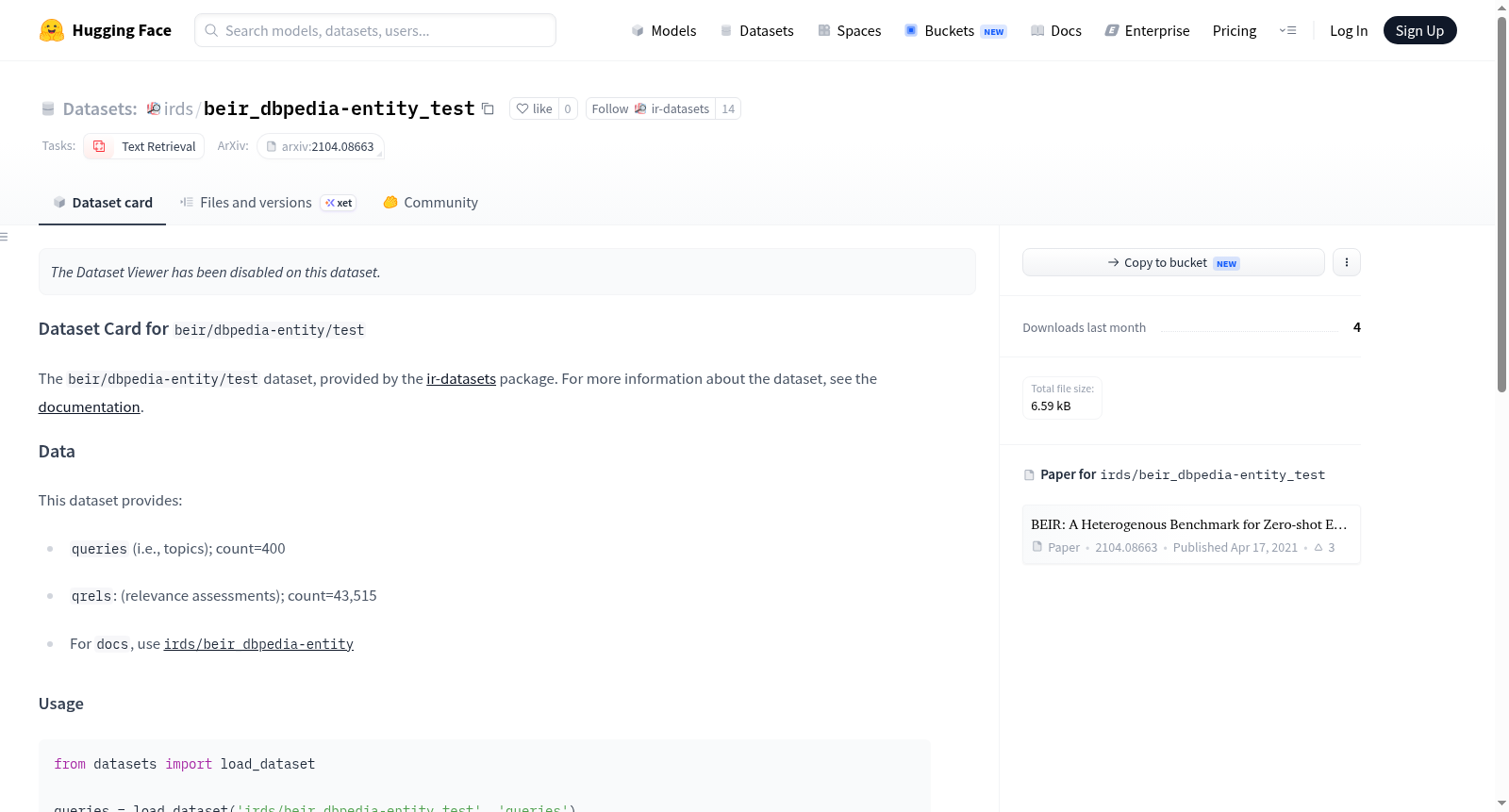Open the arxiv:2104.08663 tag
1509x812 pixels.
point(321,146)
